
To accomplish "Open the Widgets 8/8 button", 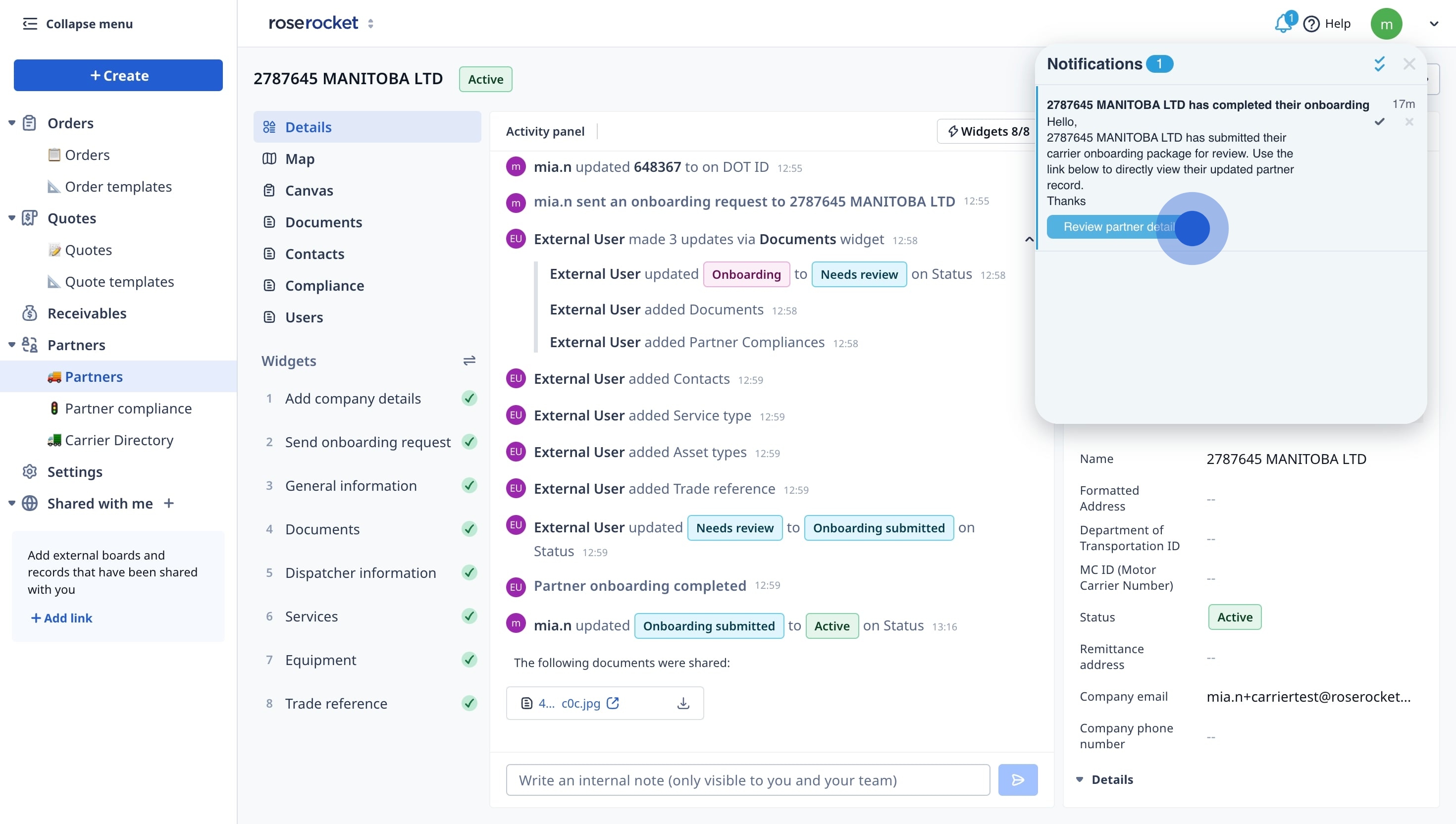I will (x=988, y=131).
